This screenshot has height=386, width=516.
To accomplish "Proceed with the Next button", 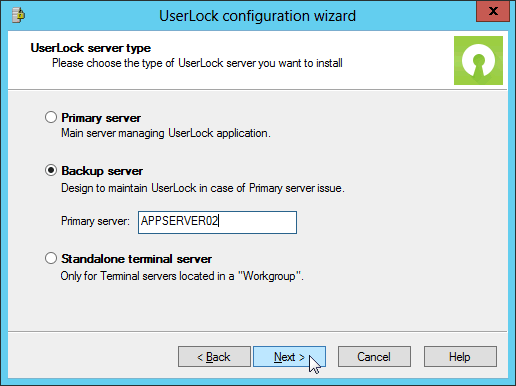I will point(289,357).
